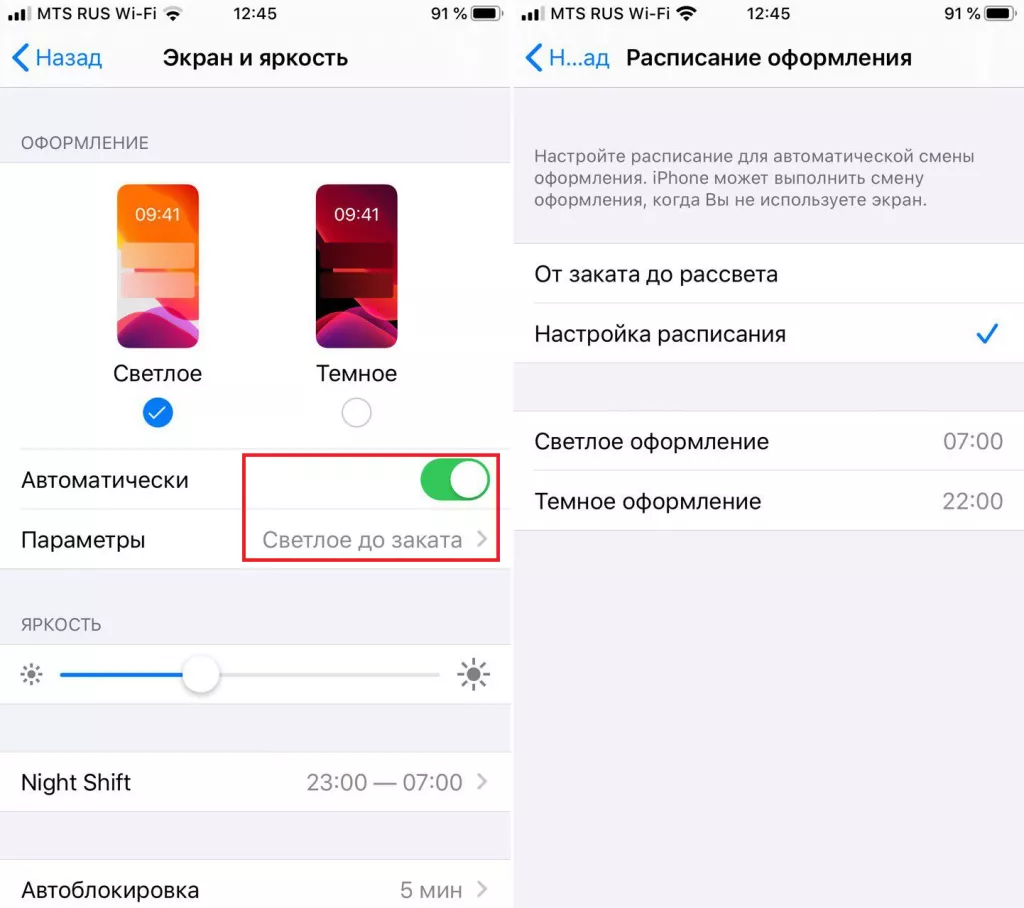
Task: Tap Wi-Fi icon in left status bar
Action: click(172, 14)
